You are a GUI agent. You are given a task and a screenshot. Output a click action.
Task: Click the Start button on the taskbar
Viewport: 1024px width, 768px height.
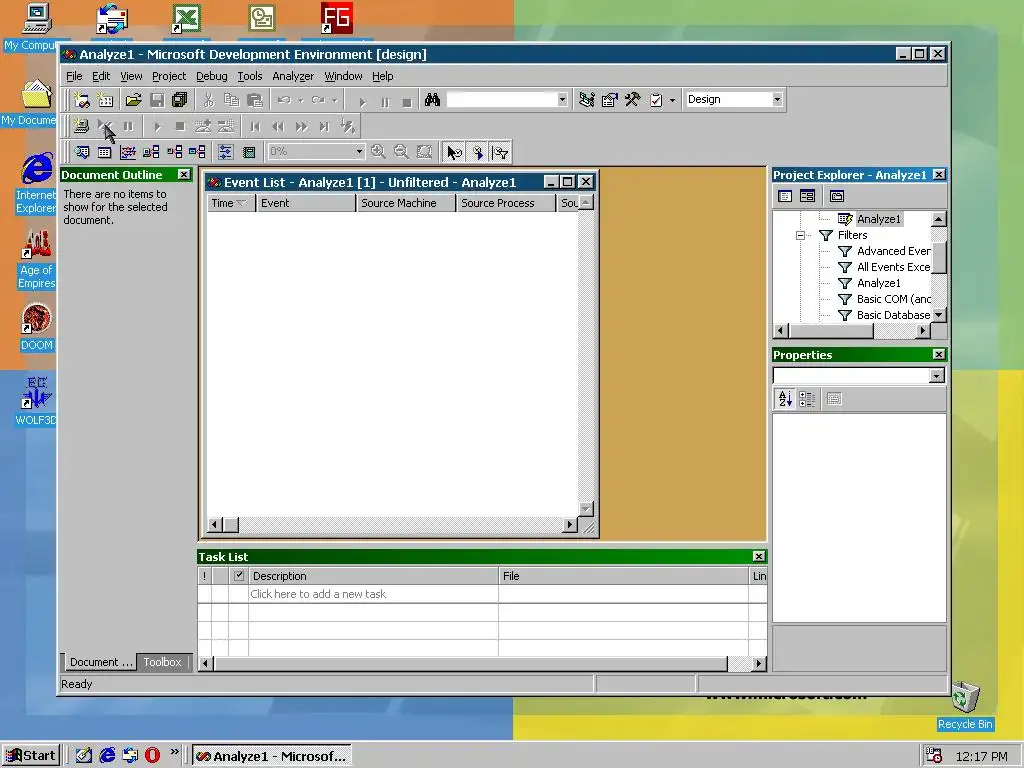(x=31, y=756)
